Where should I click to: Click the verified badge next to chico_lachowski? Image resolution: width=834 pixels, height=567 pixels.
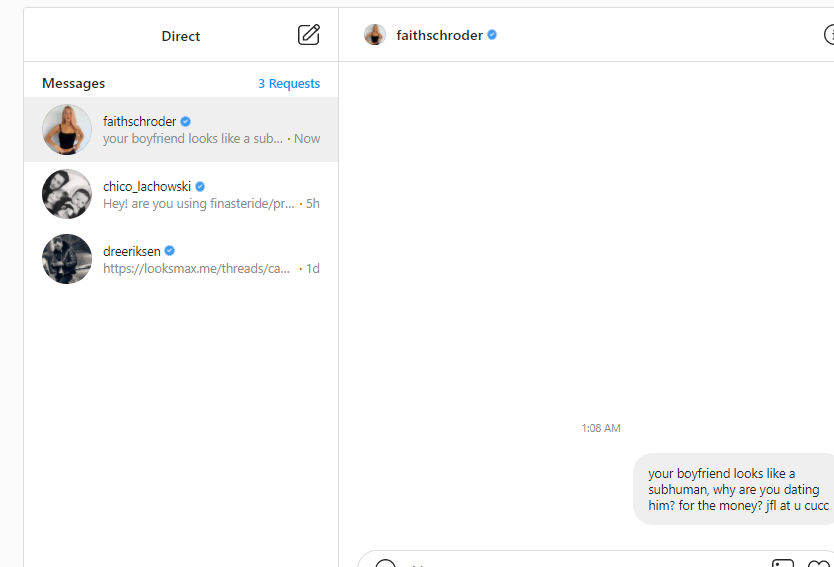[x=200, y=186]
